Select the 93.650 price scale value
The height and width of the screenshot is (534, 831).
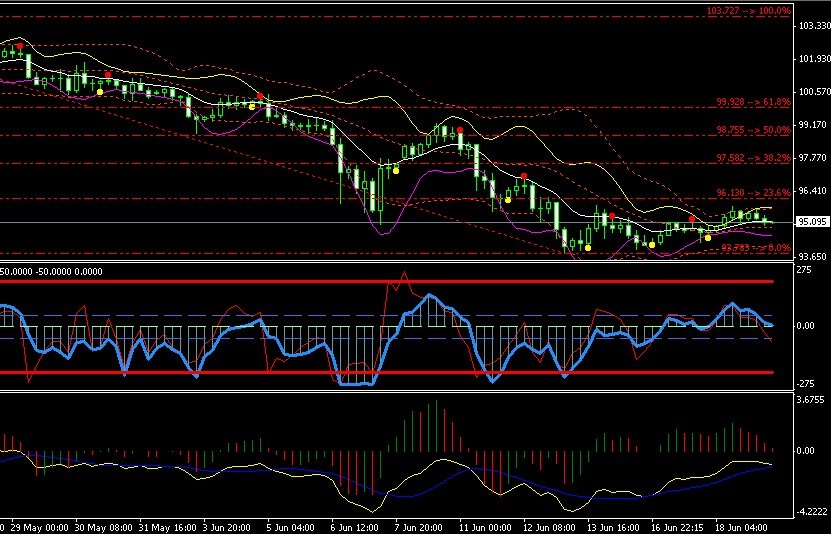click(812, 256)
